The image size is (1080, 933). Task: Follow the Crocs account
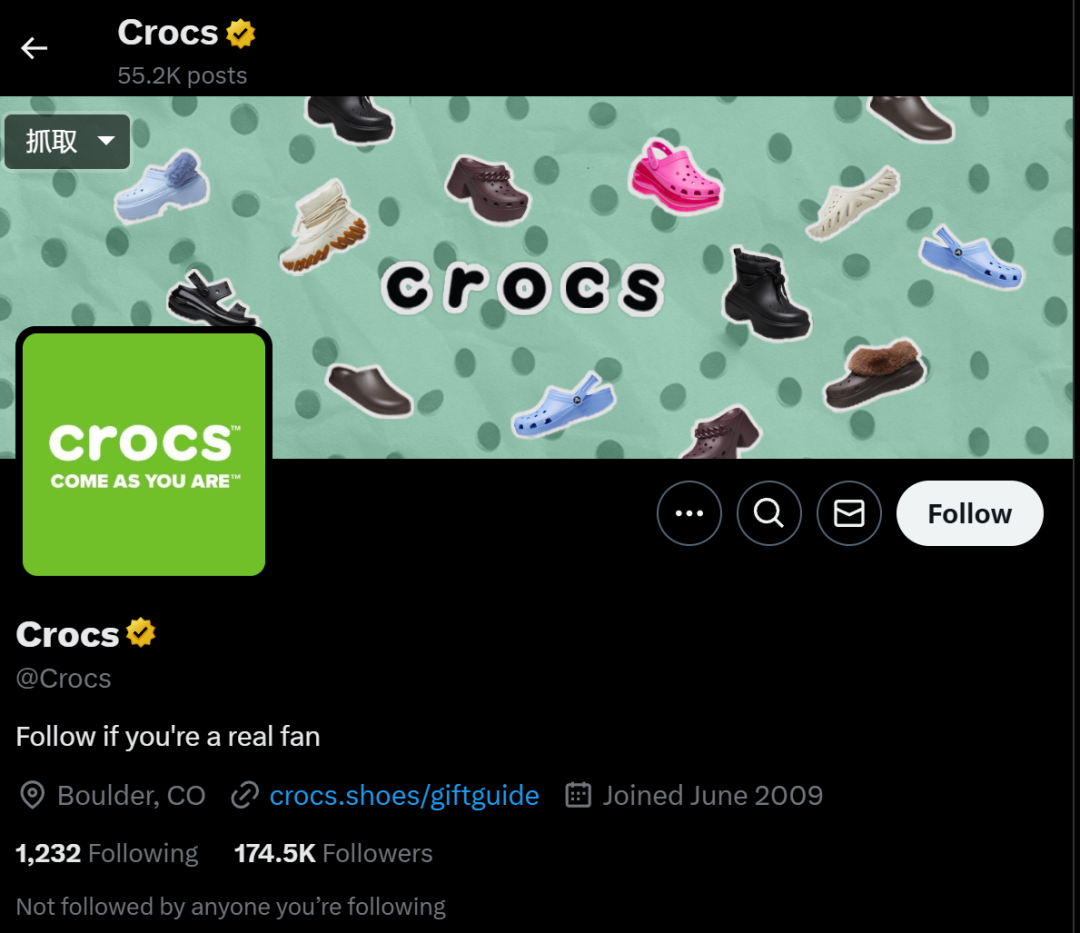(969, 513)
